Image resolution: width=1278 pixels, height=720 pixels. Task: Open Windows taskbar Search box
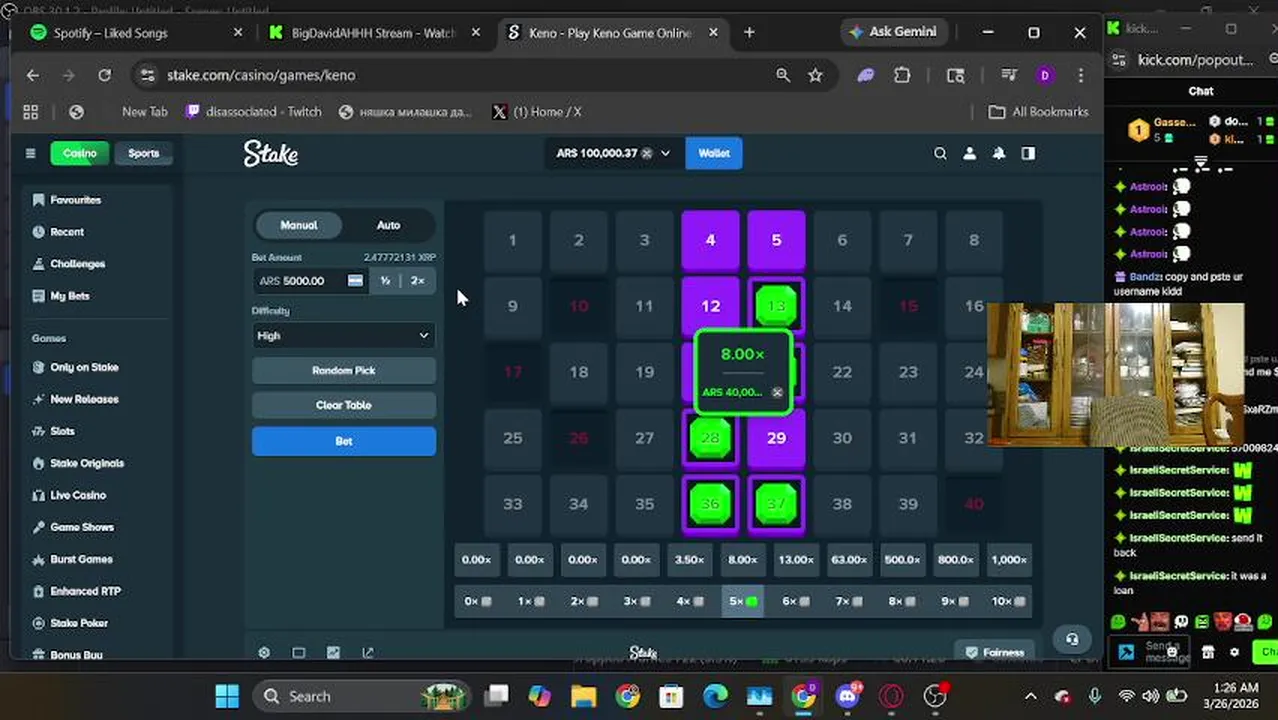click(360, 696)
